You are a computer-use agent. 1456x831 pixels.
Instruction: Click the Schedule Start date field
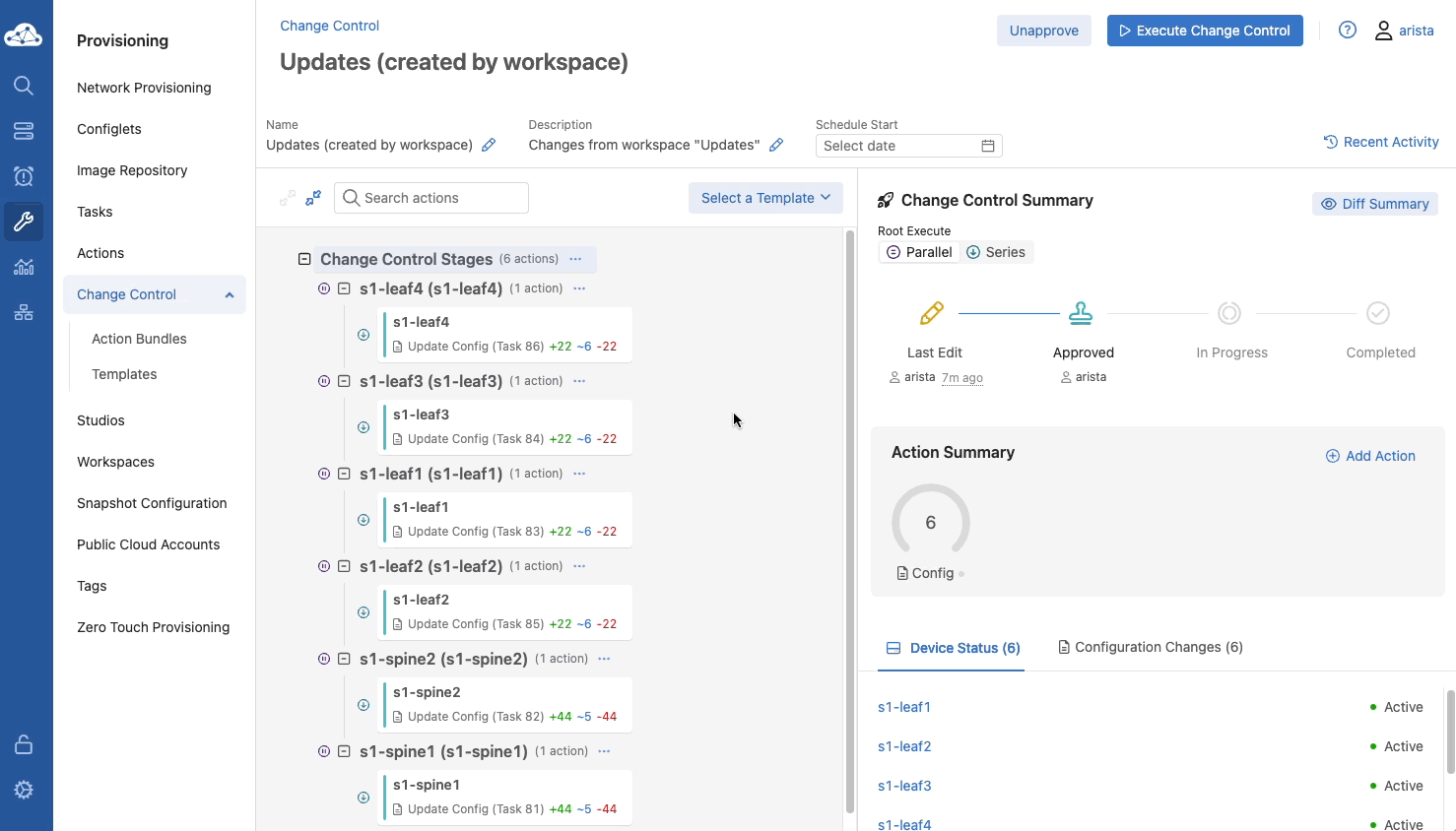908,146
